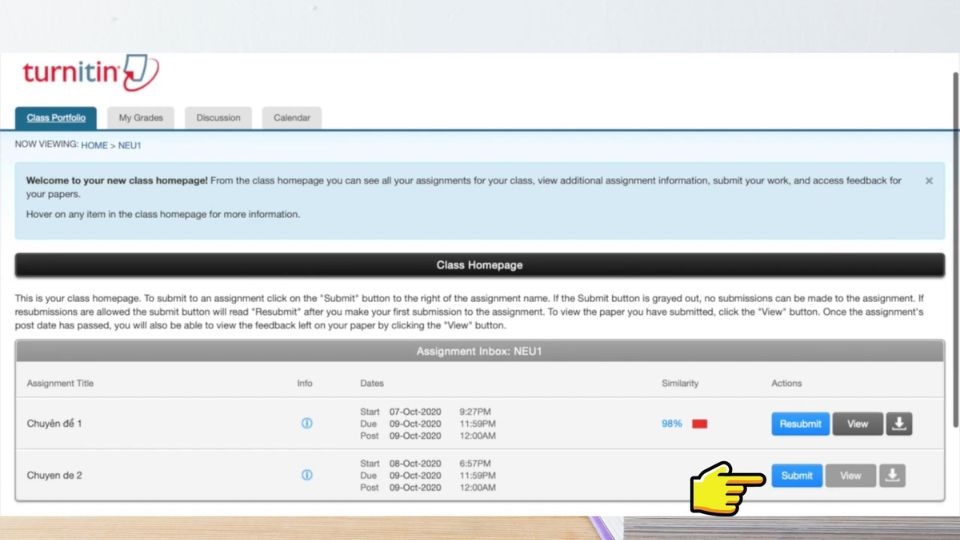
Task: Click the red similarity flag indicator
Action: [x=700, y=424]
